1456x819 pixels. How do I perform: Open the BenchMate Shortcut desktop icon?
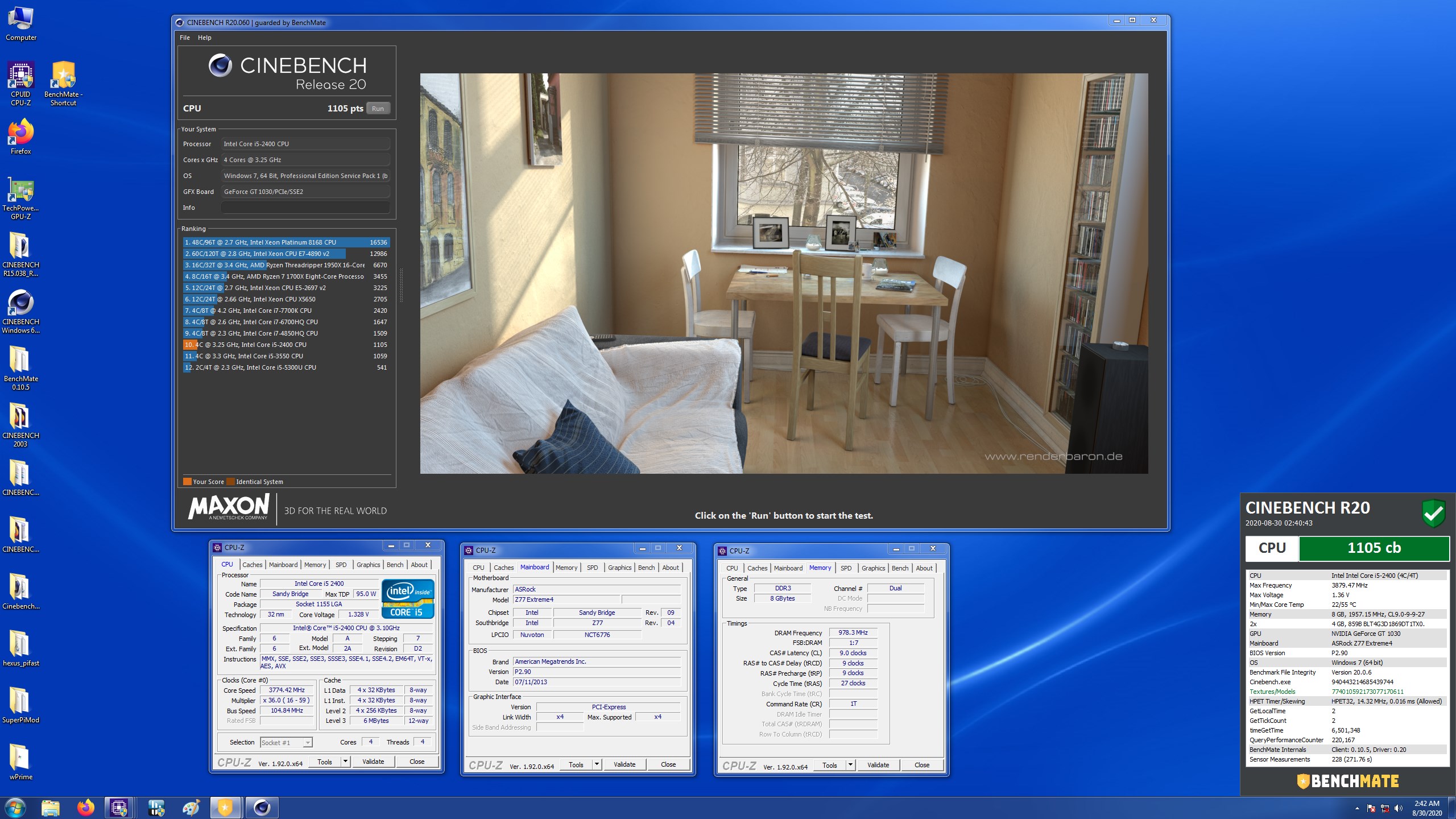pos(63,84)
